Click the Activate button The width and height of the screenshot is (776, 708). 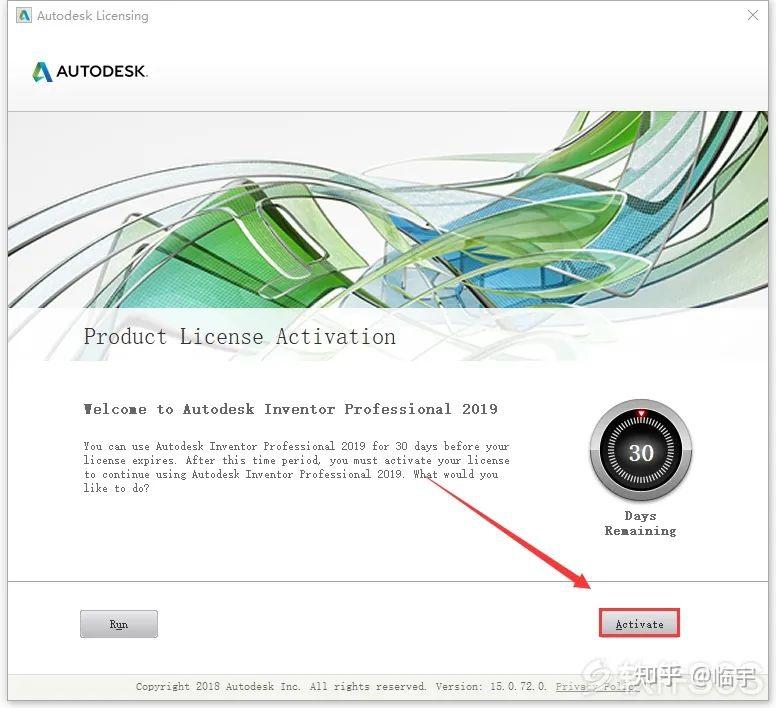[x=639, y=623]
